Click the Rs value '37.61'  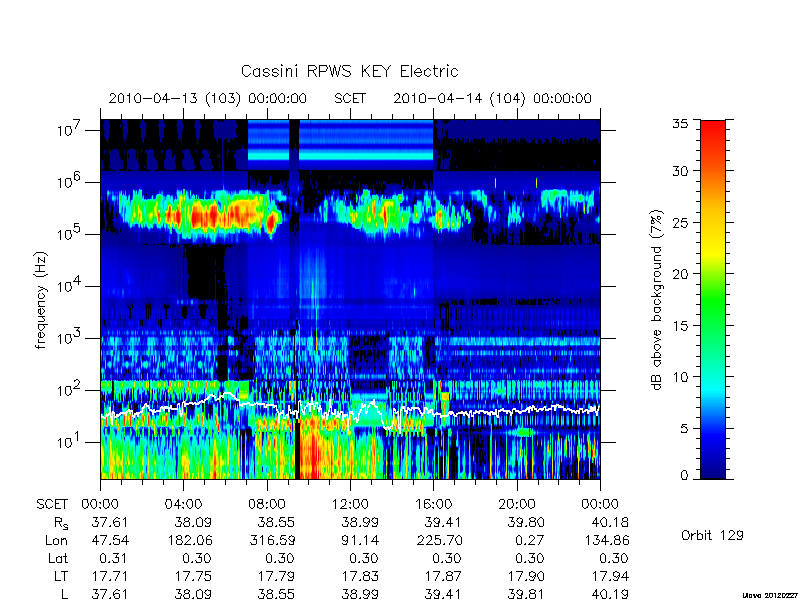[x=110, y=522]
